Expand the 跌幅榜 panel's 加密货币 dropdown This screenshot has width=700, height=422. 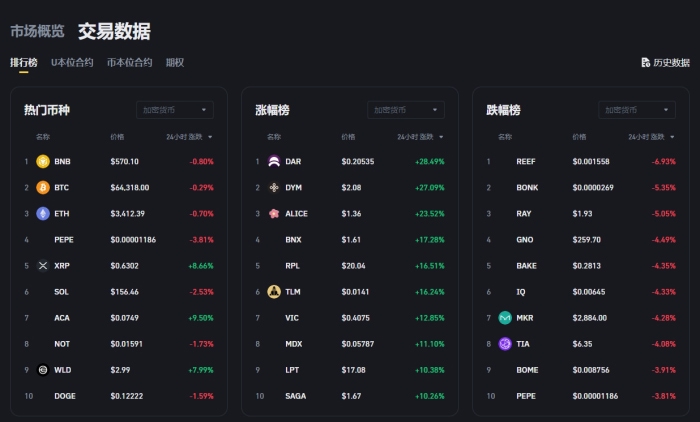(x=638, y=110)
